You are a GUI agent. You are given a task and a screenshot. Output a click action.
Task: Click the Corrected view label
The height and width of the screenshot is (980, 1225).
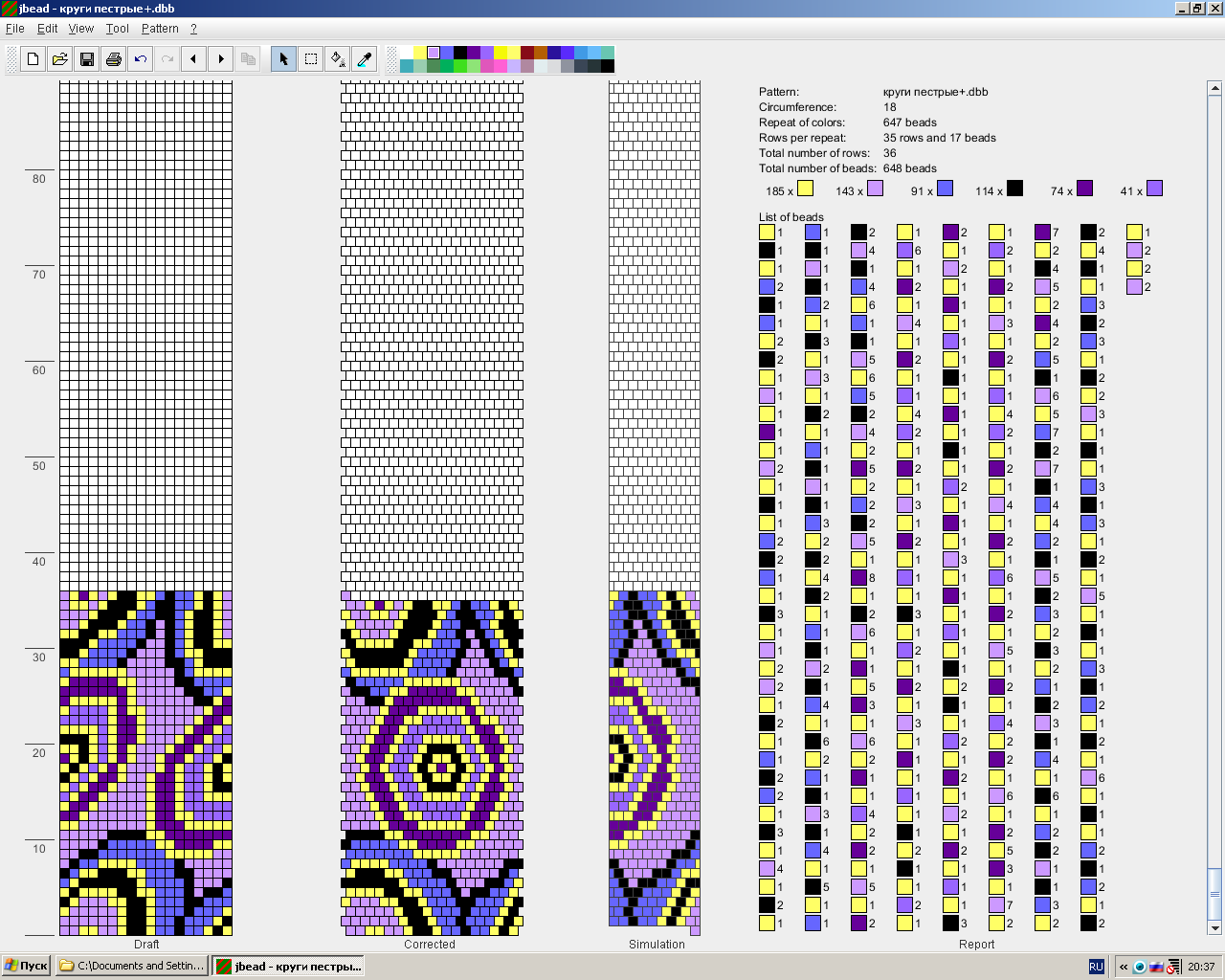430,944
